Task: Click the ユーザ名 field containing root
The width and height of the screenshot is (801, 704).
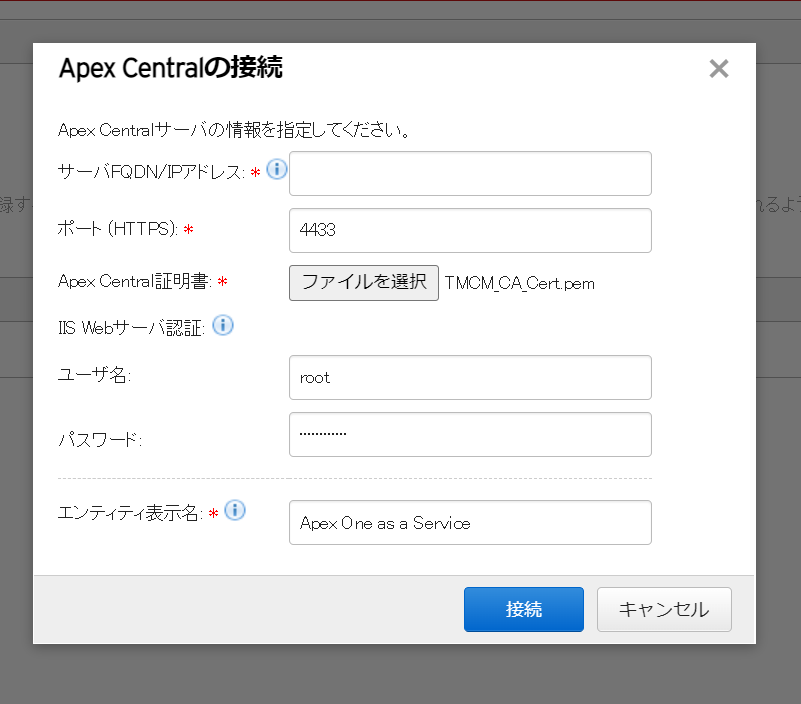Action: click(470, 377)
